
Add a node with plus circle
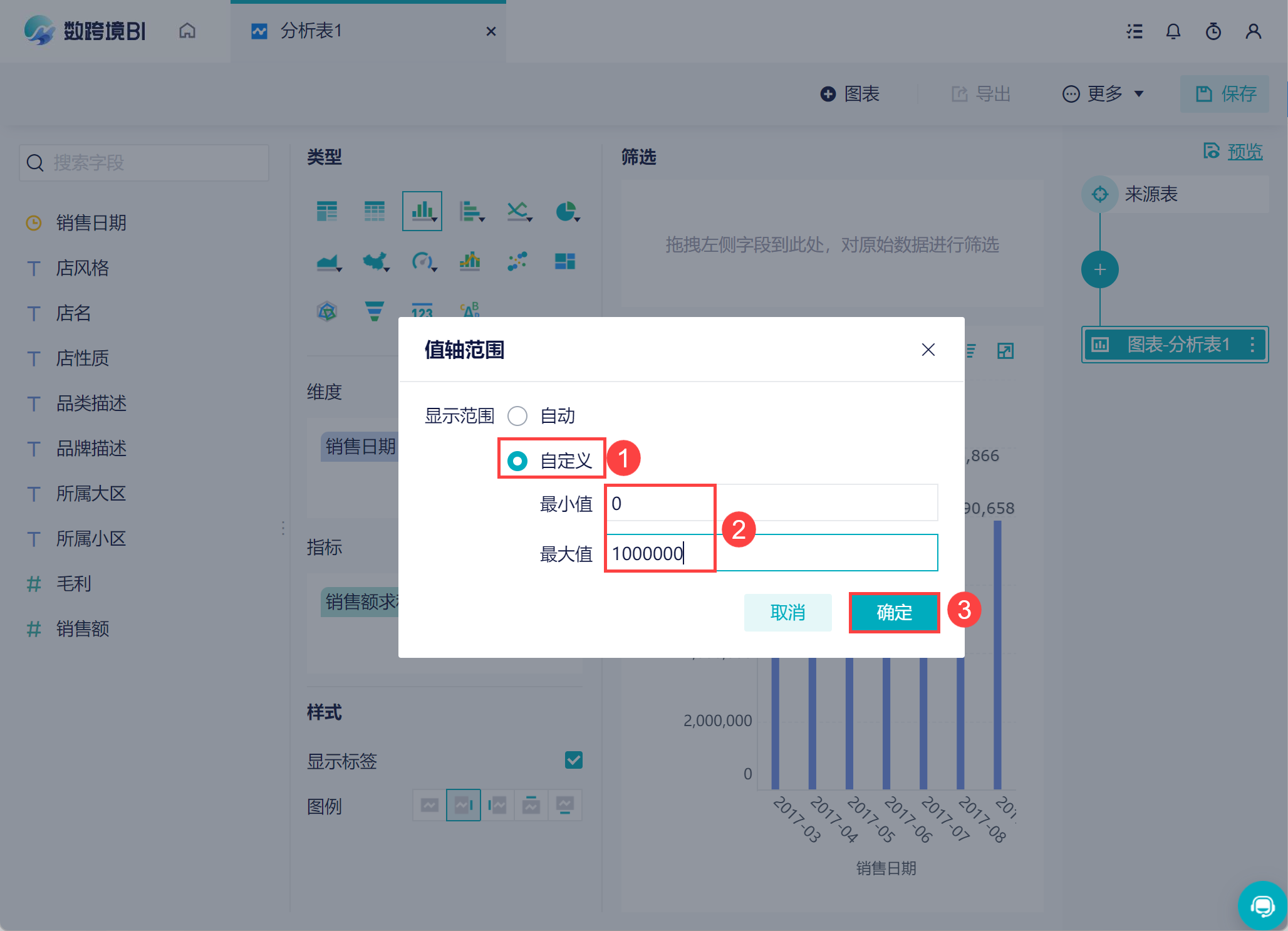click(x=1099, y=269)
